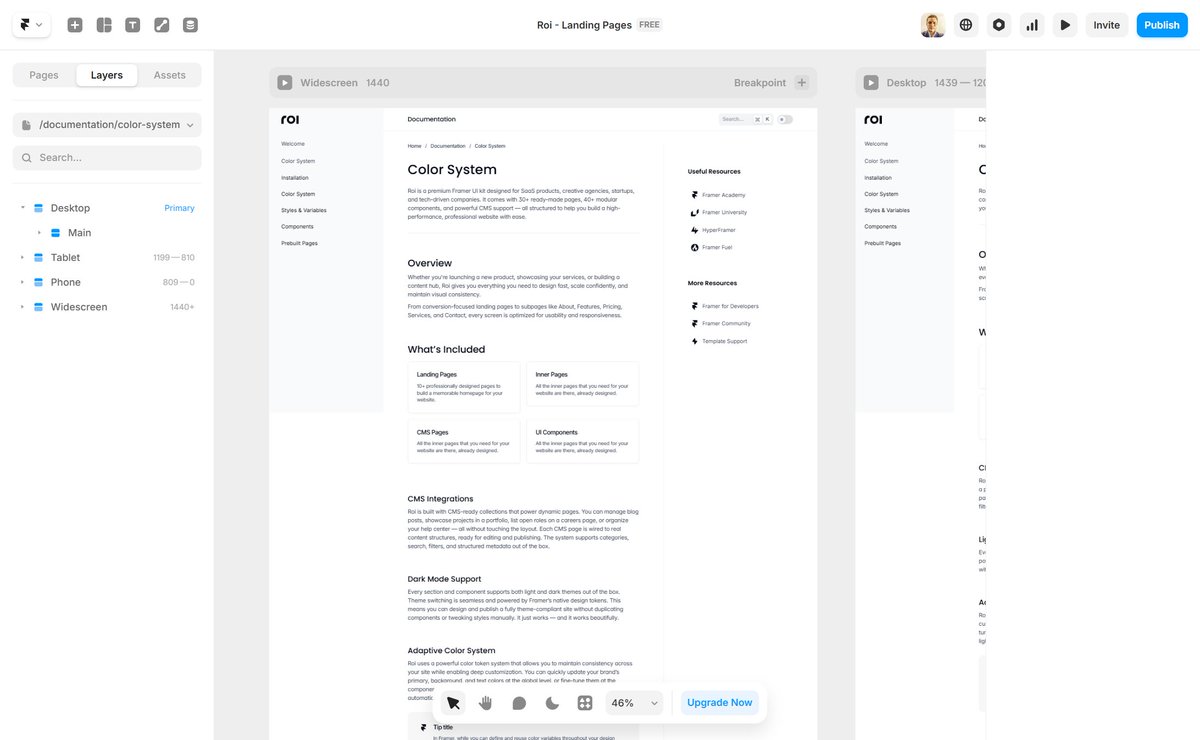Open the /documentation/color-system page dropdown

(107, 125)
